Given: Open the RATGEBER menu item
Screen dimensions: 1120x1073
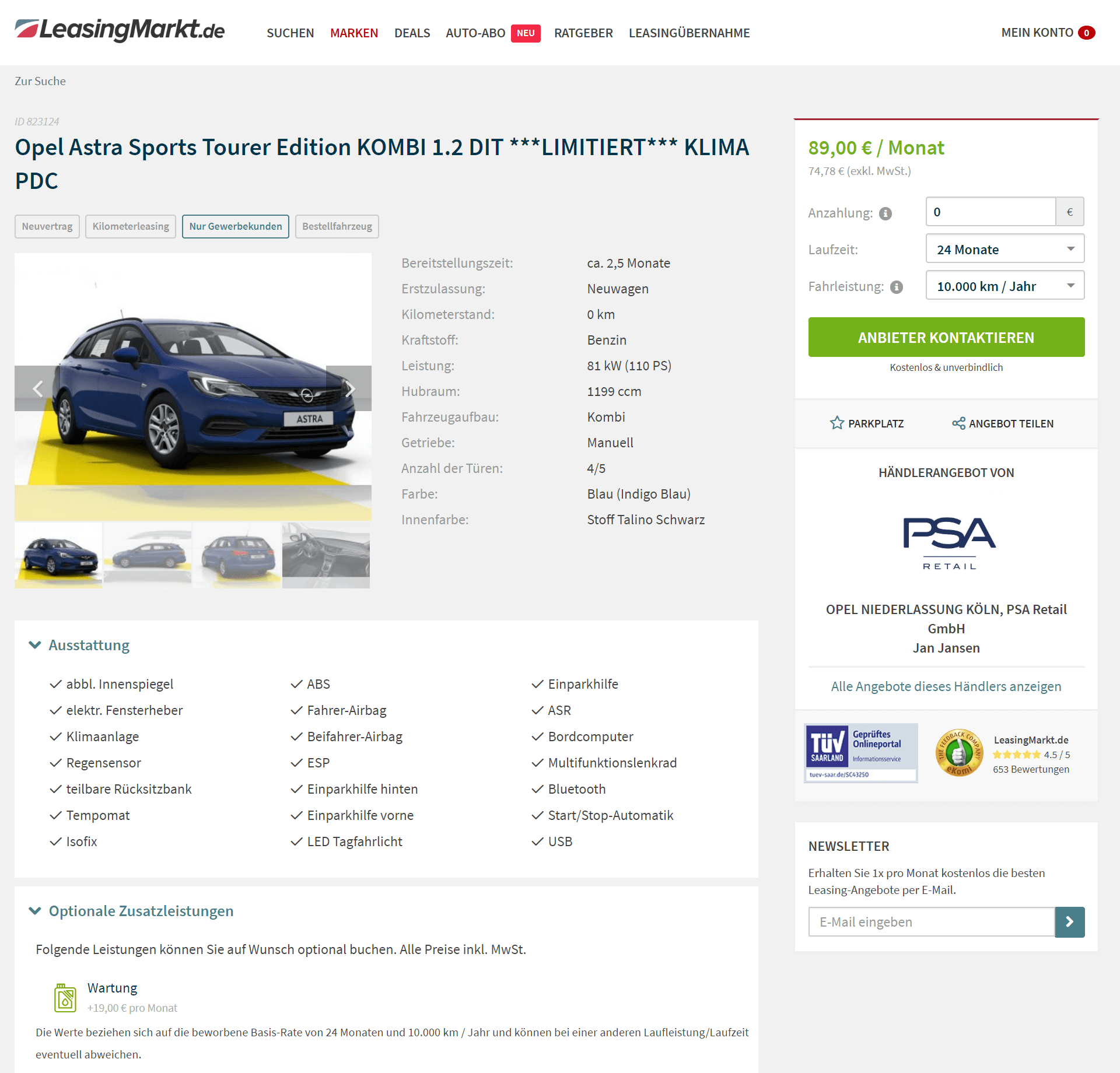Looking at the screenshot, I should 583,33.
